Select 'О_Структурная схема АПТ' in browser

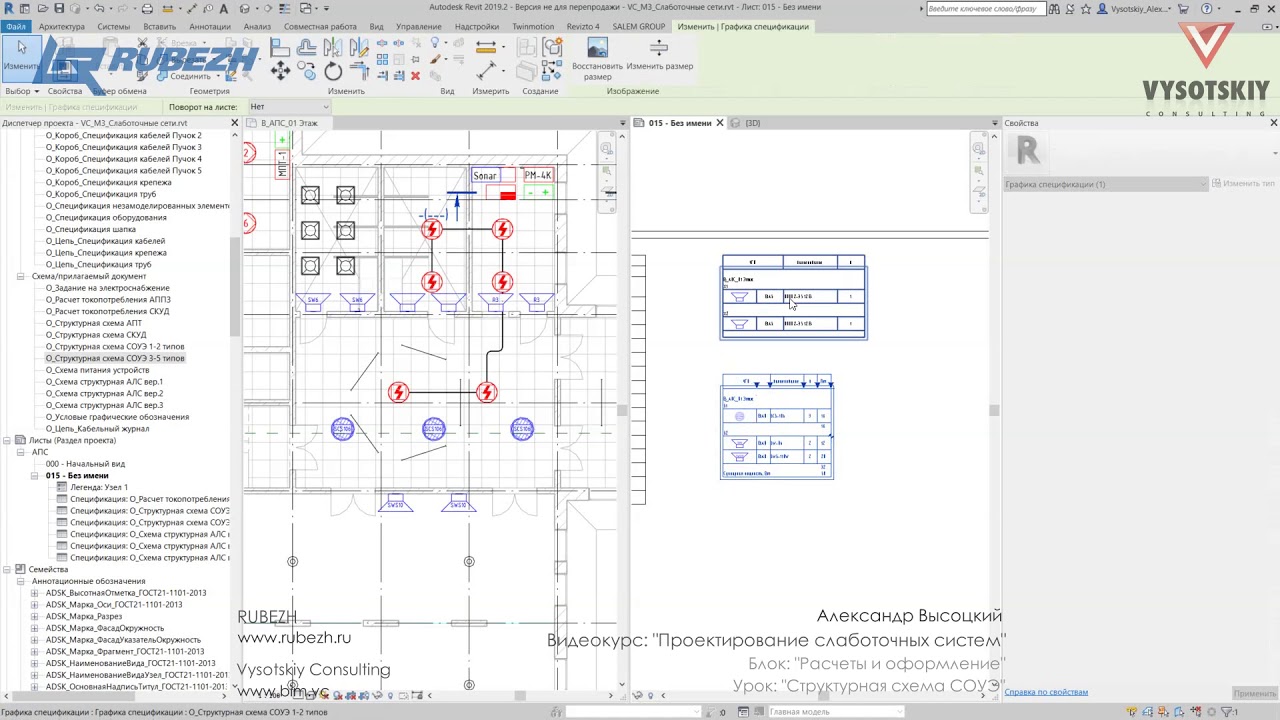[x=93, y=323]
